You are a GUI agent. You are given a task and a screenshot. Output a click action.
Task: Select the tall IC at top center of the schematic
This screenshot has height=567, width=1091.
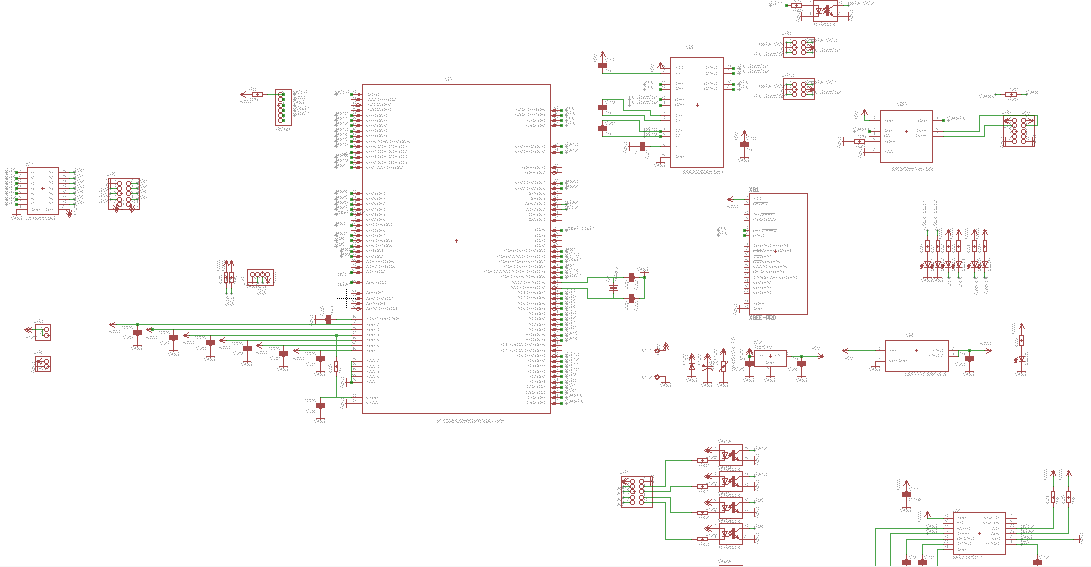point(696,112)
